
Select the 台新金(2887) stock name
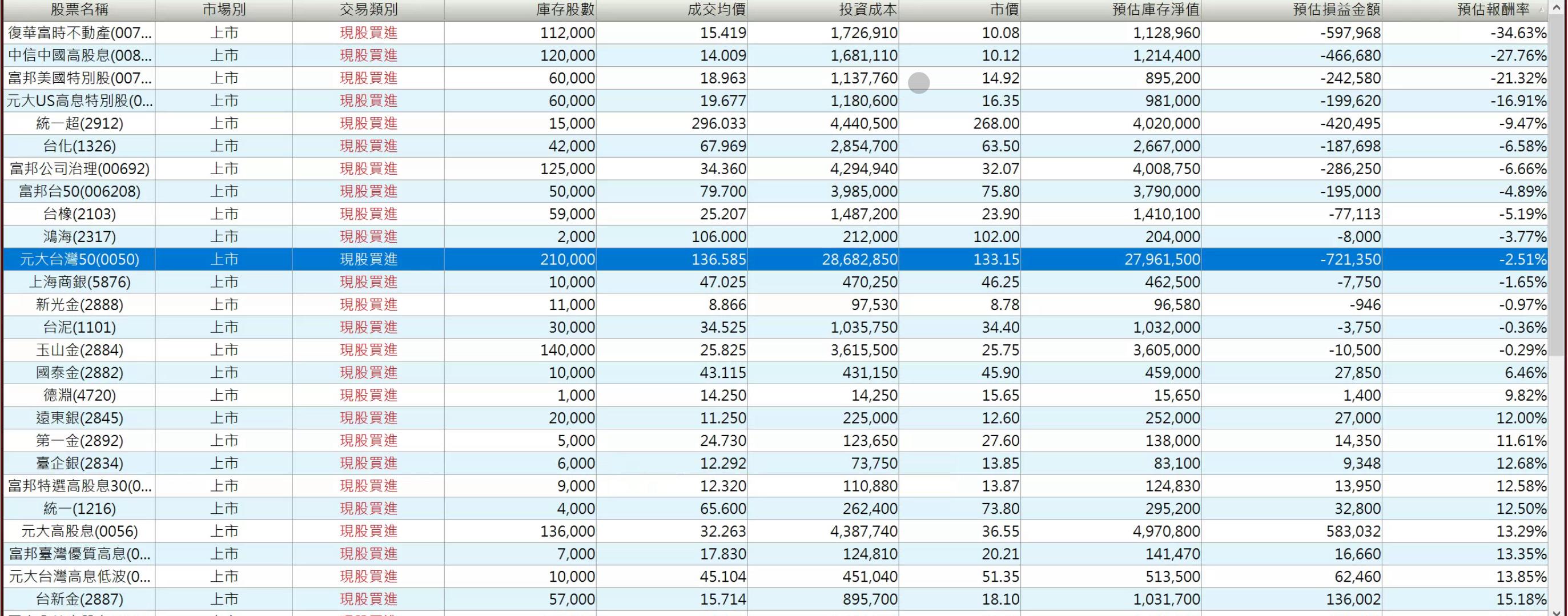[x=79, y=599]
